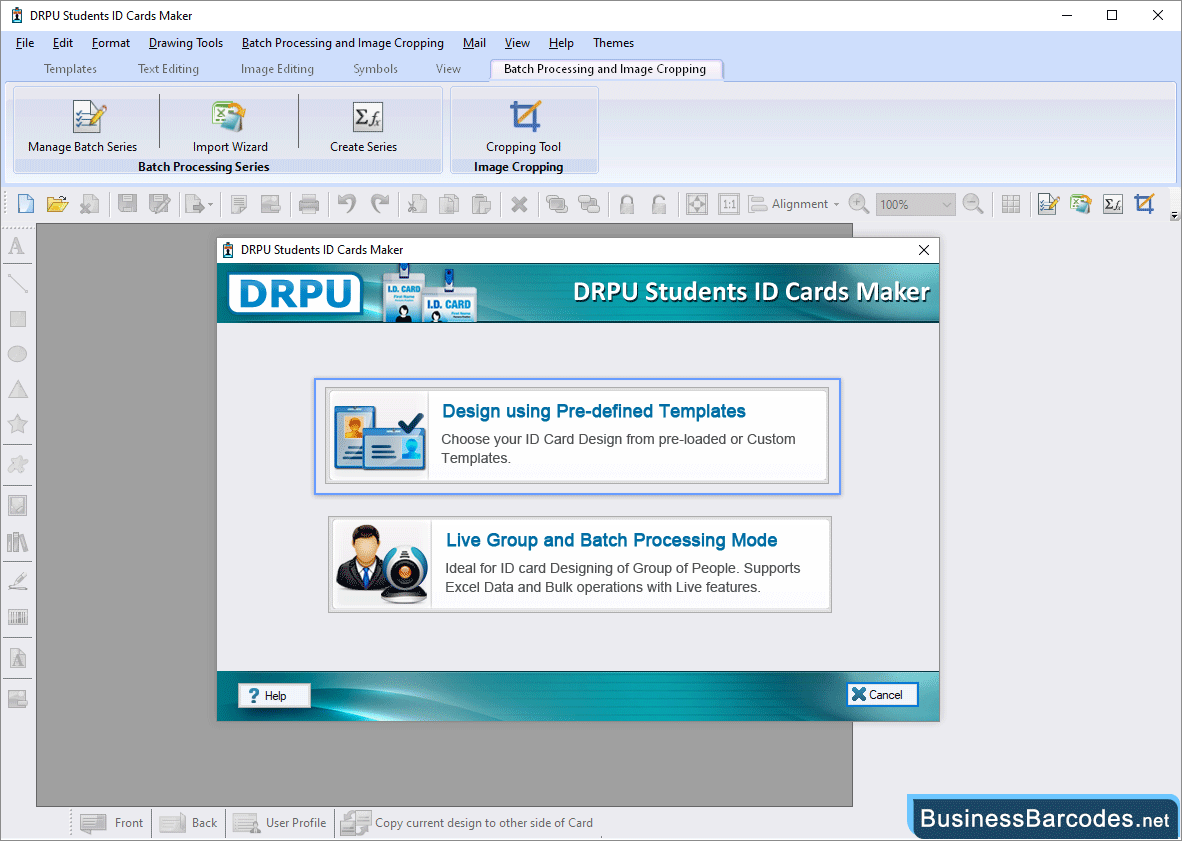
Task: Open the Alignment dropdown
Action: (794, 203)
